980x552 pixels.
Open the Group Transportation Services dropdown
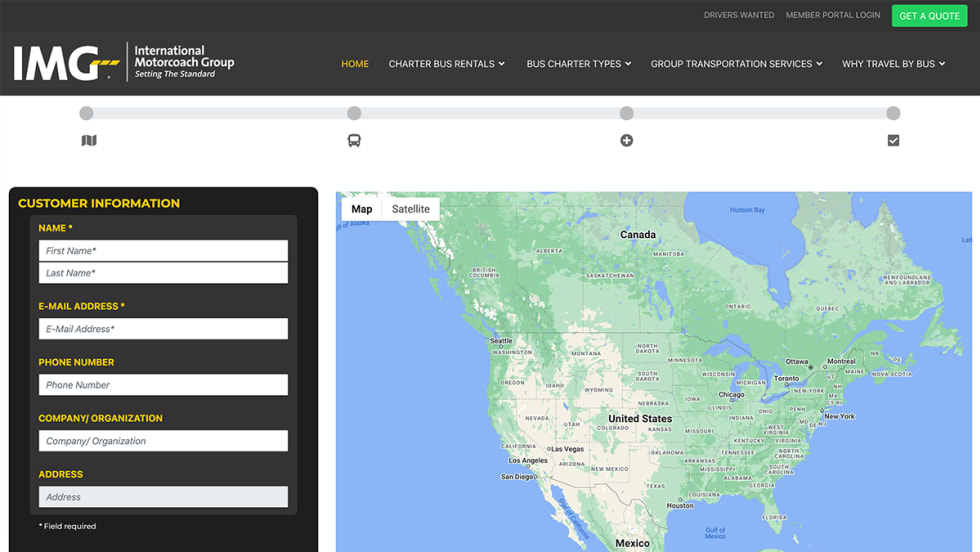pos(736,64)
